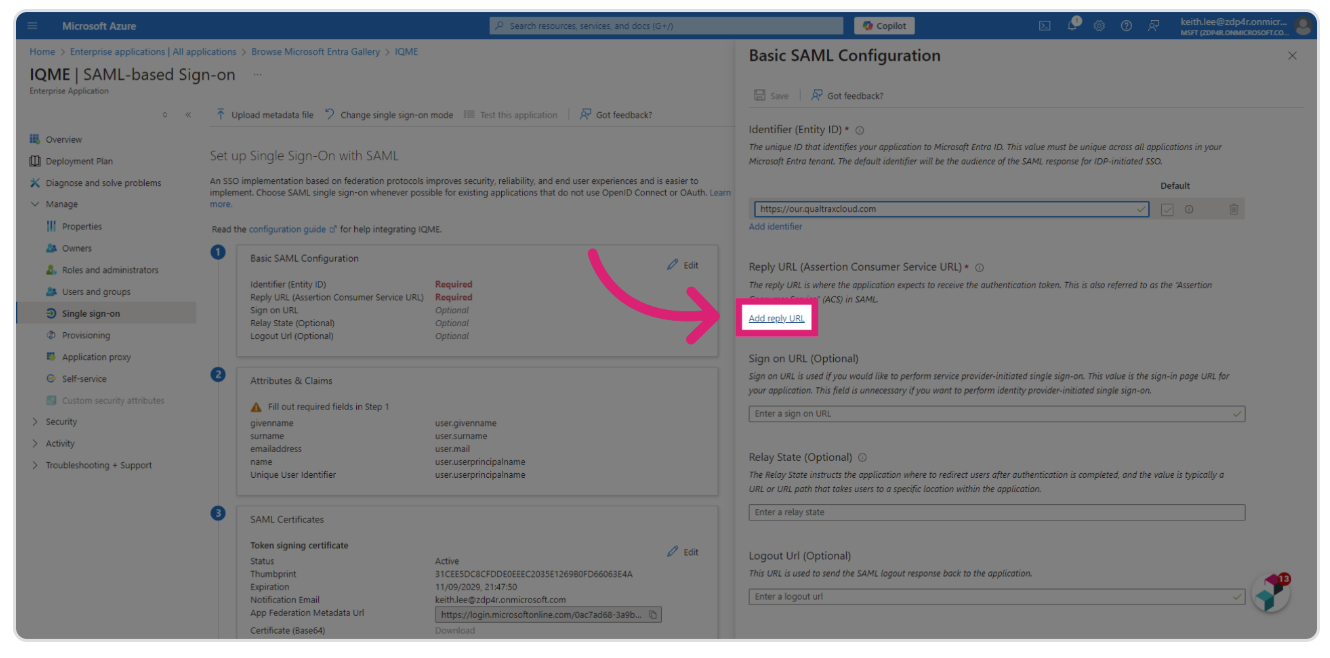The height and width of the screenshot is (658, 1330).
Task: Click the identifier field containing https://our.qualtraxcloud.com
Action: 951,209
